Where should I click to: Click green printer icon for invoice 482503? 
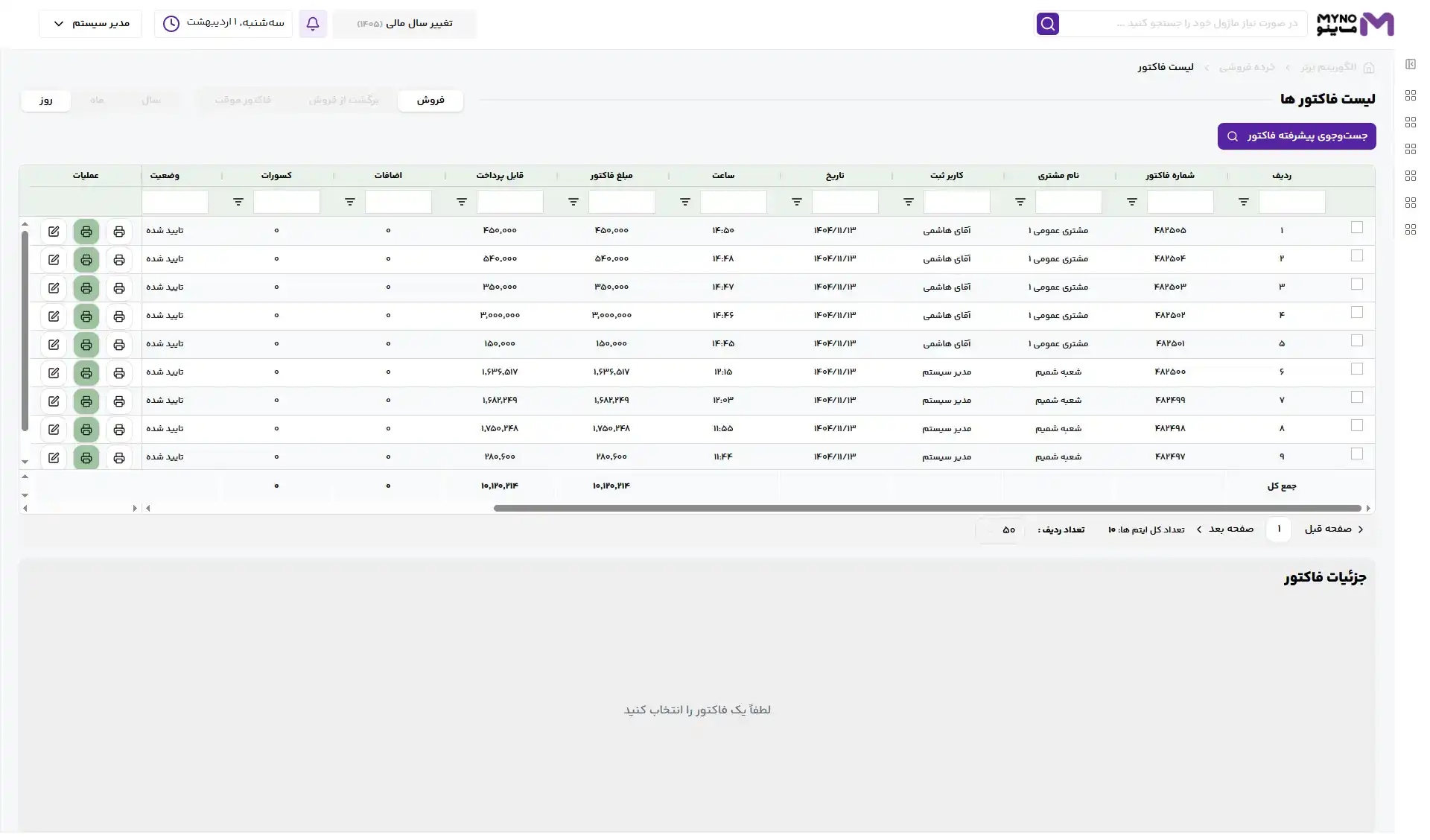(86, 288)
